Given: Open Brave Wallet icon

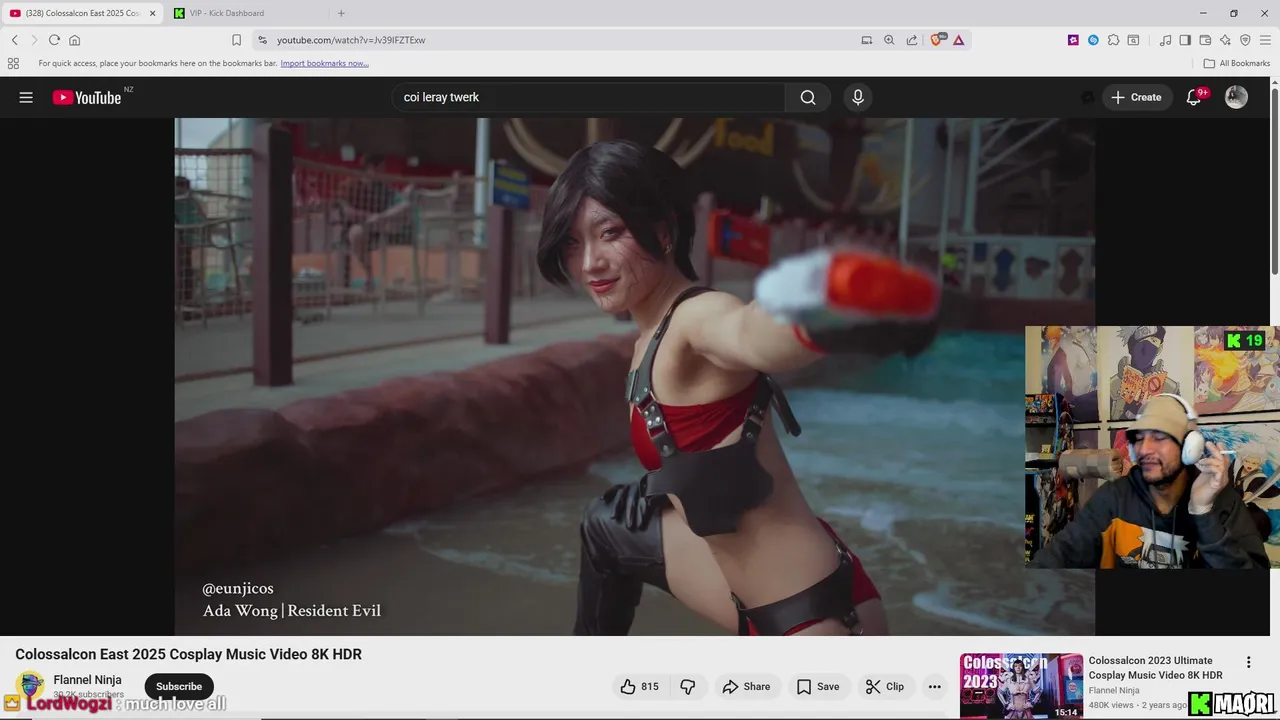Looking at the screenshot, I should coord(1205,40).
